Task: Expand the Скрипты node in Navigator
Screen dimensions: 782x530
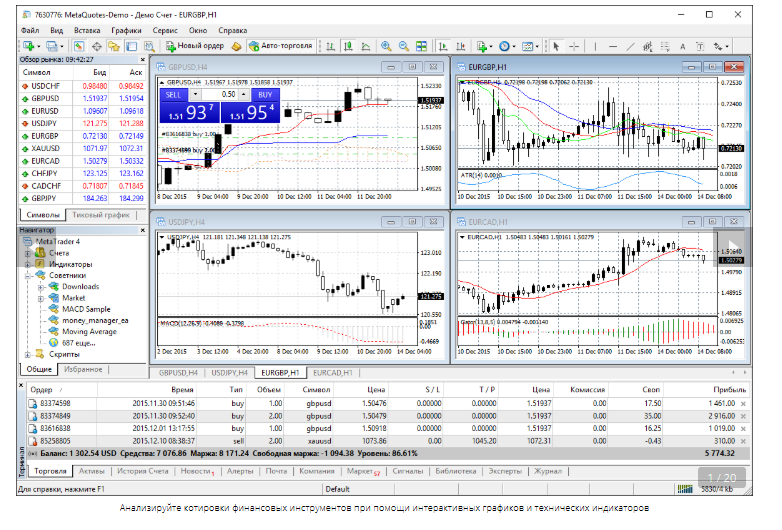Action: [x=28, y=354]
